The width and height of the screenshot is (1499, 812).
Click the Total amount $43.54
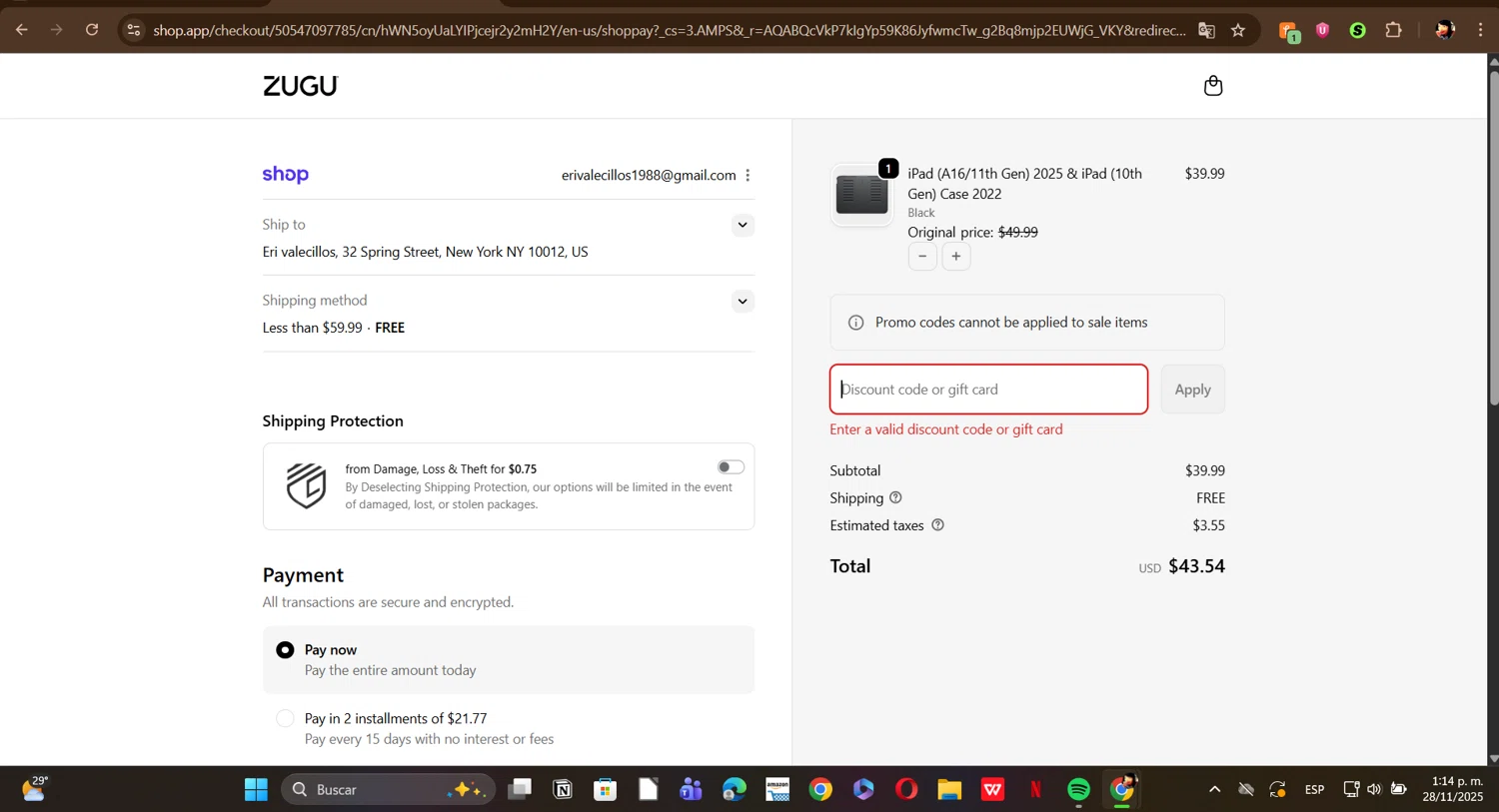coord(1196,566)
